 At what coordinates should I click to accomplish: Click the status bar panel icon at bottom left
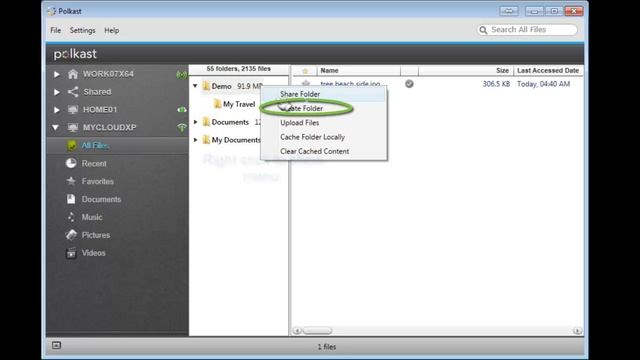(x=56, y=346)
